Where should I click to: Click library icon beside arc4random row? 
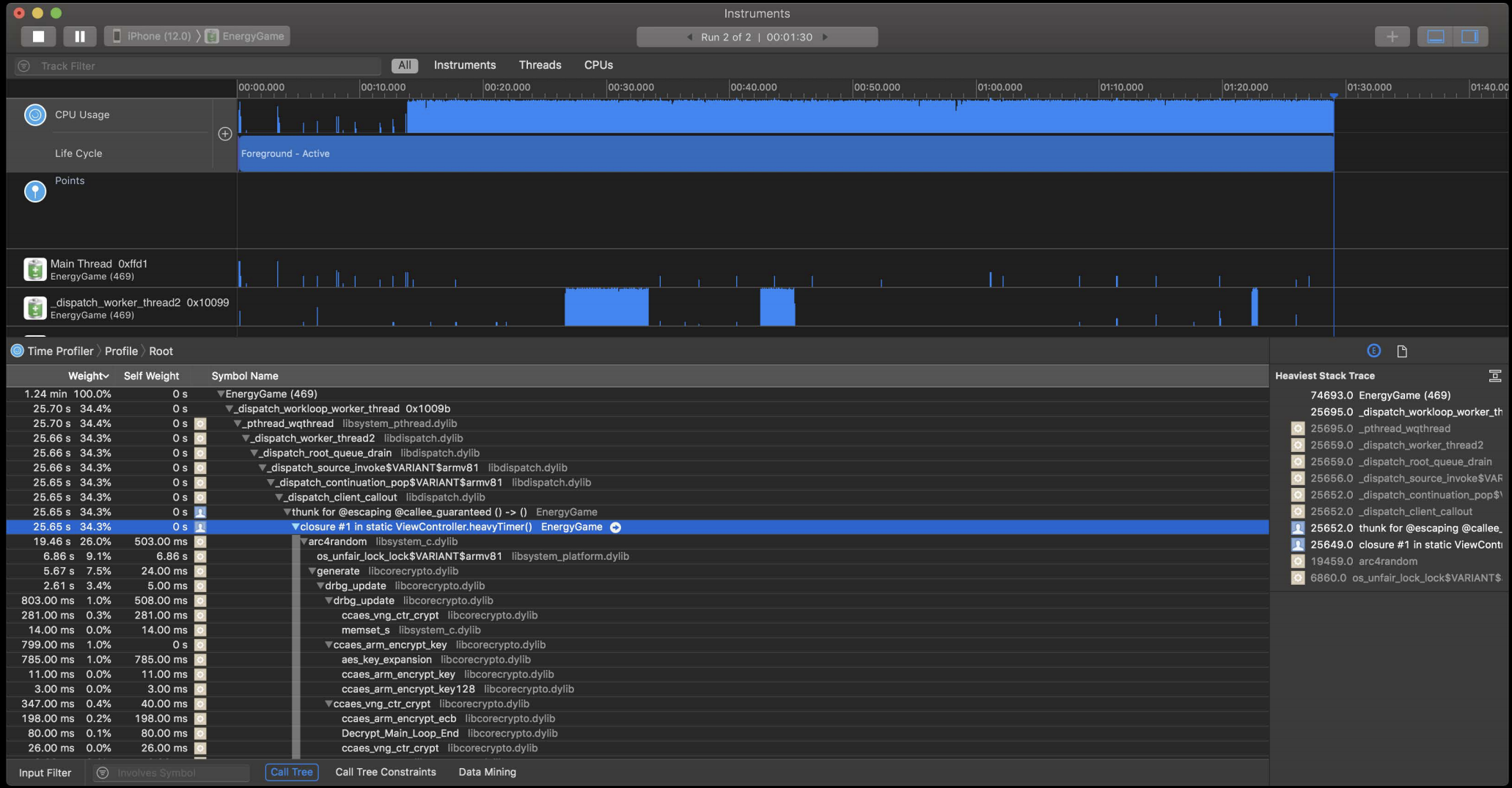point(200,541)
